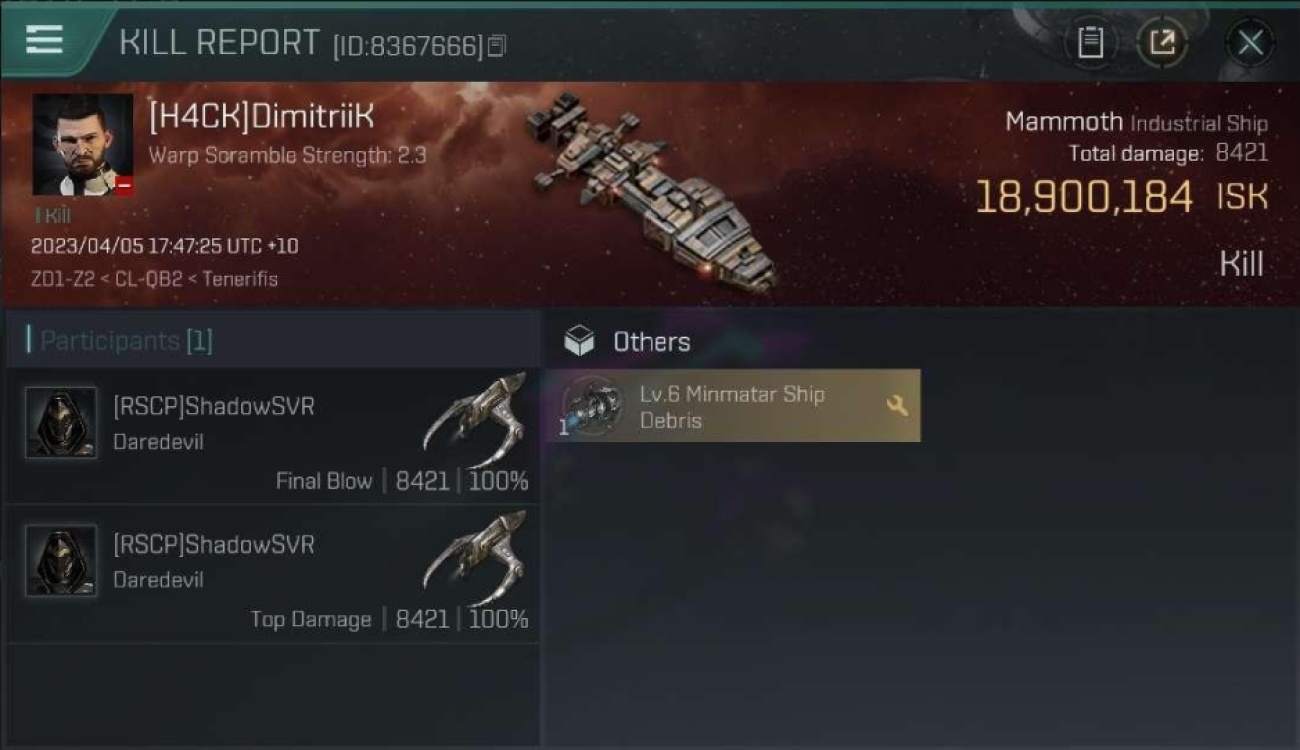Open the Others cube icon
Screen dimensions: 1300x750
tap(579, 342)
